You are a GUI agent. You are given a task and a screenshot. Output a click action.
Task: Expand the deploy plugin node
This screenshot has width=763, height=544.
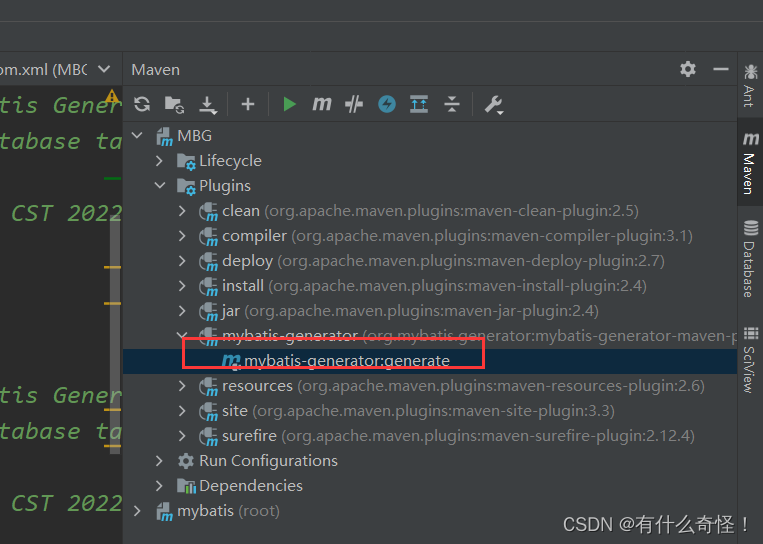pos(182,261)
